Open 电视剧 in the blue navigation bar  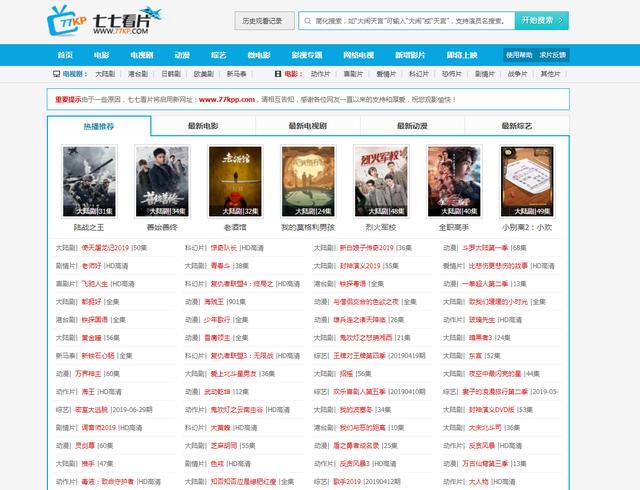tap(142, 55)
